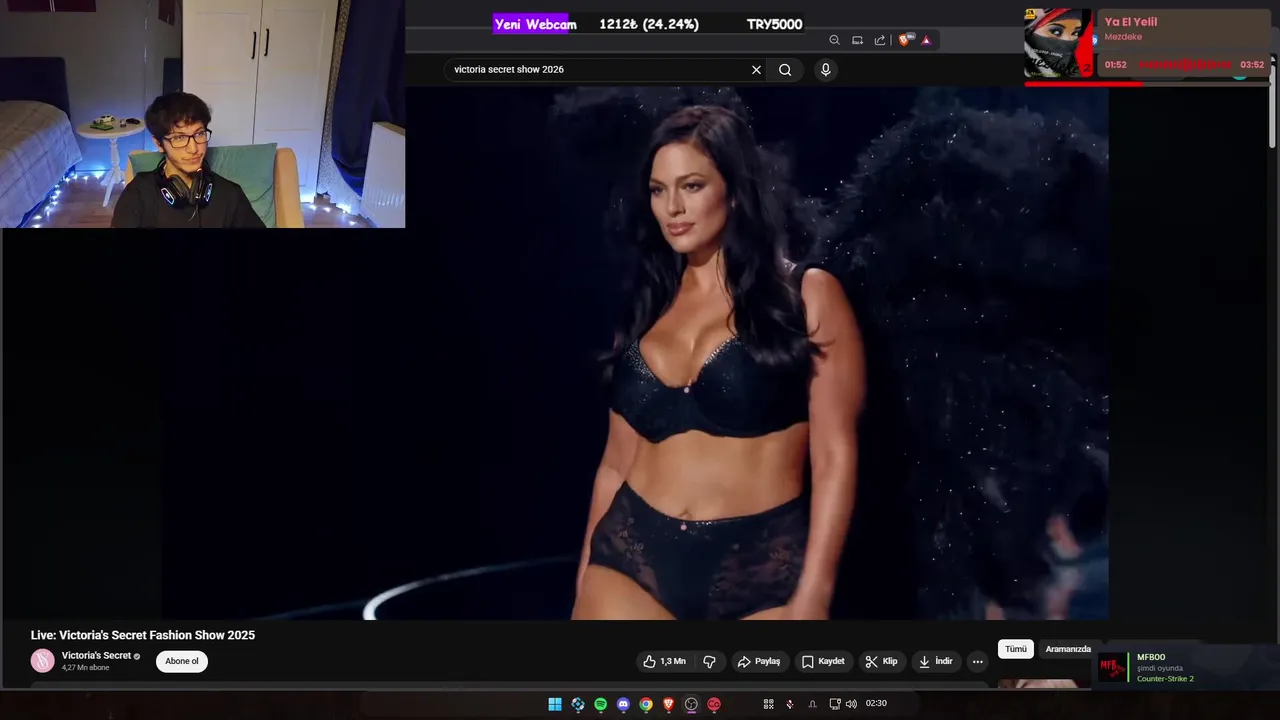Open Spotify from the taskbar
1280x720 pixels.
[600, 704]
